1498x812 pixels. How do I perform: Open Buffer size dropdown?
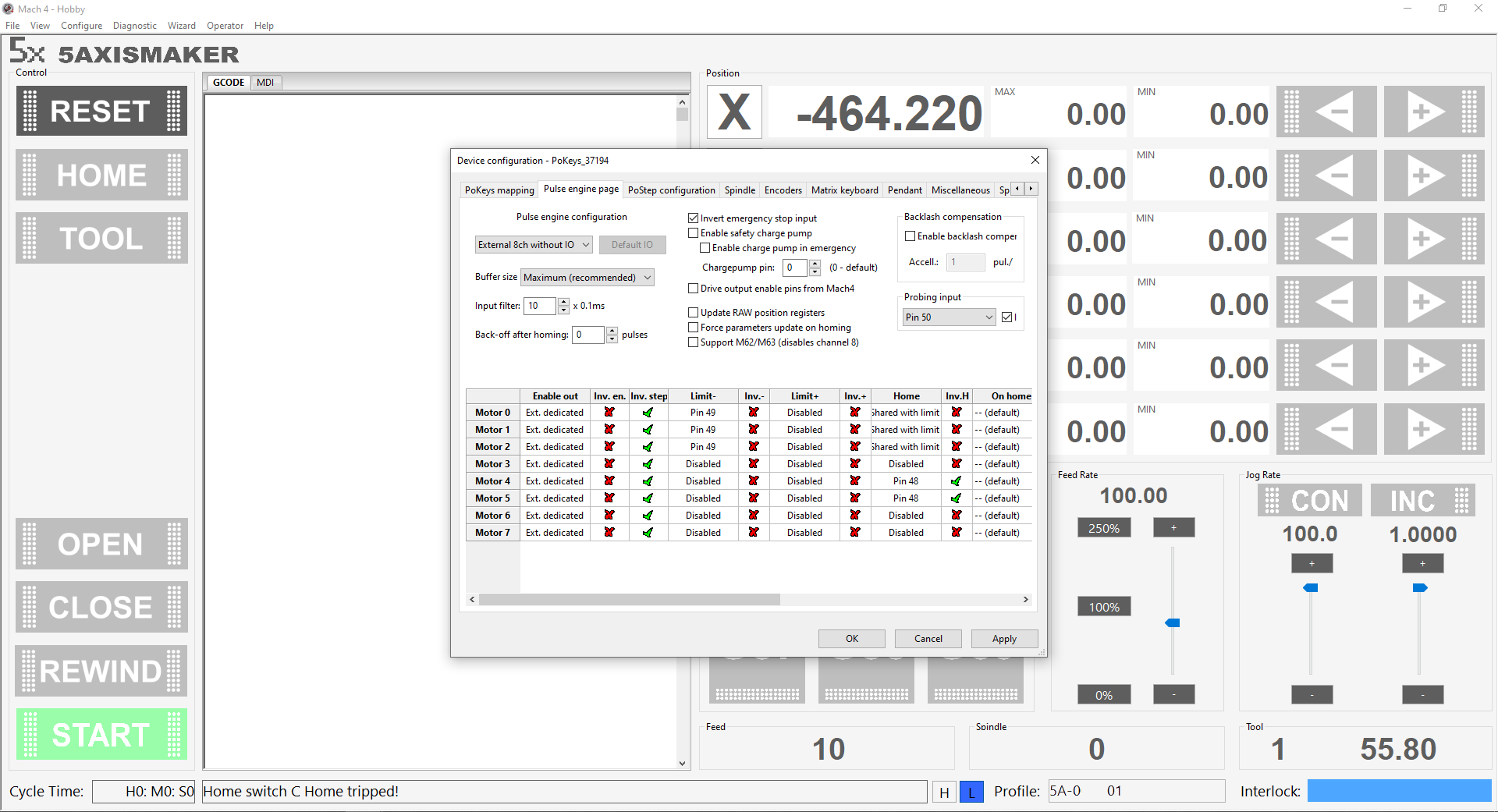point(587,278)
